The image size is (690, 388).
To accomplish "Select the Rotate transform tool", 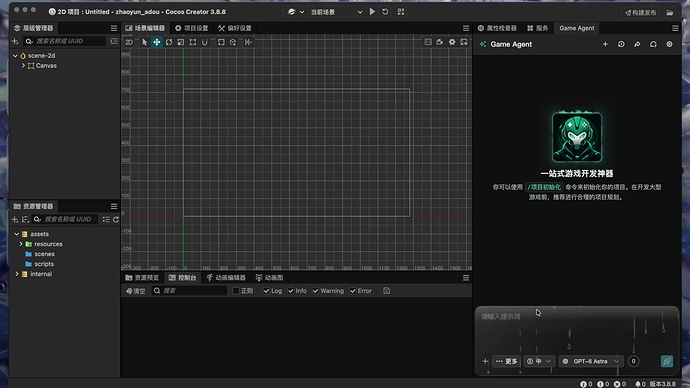I will point(169,42).
